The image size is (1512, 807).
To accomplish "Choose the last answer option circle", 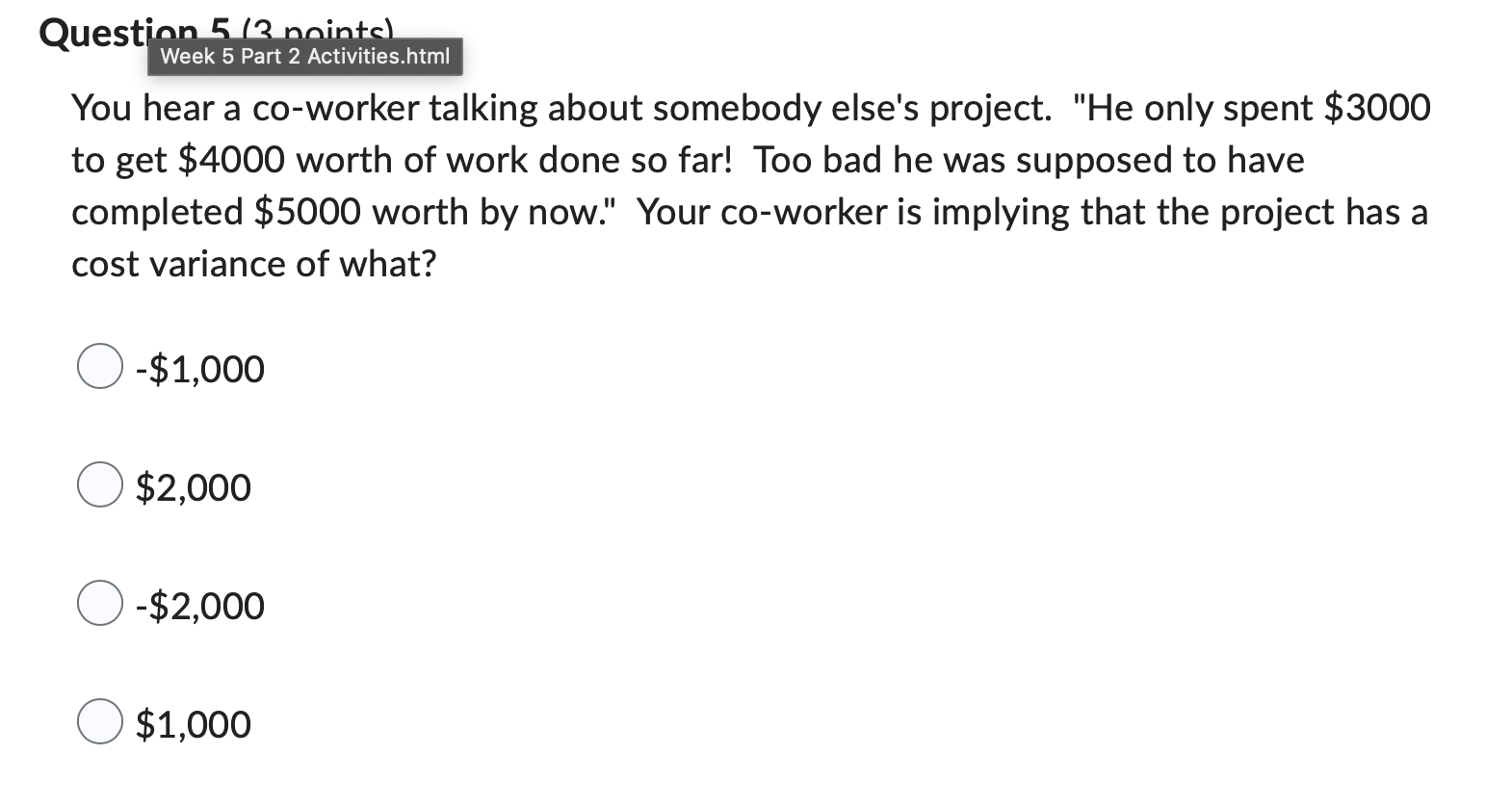I will tap(98, 722).
